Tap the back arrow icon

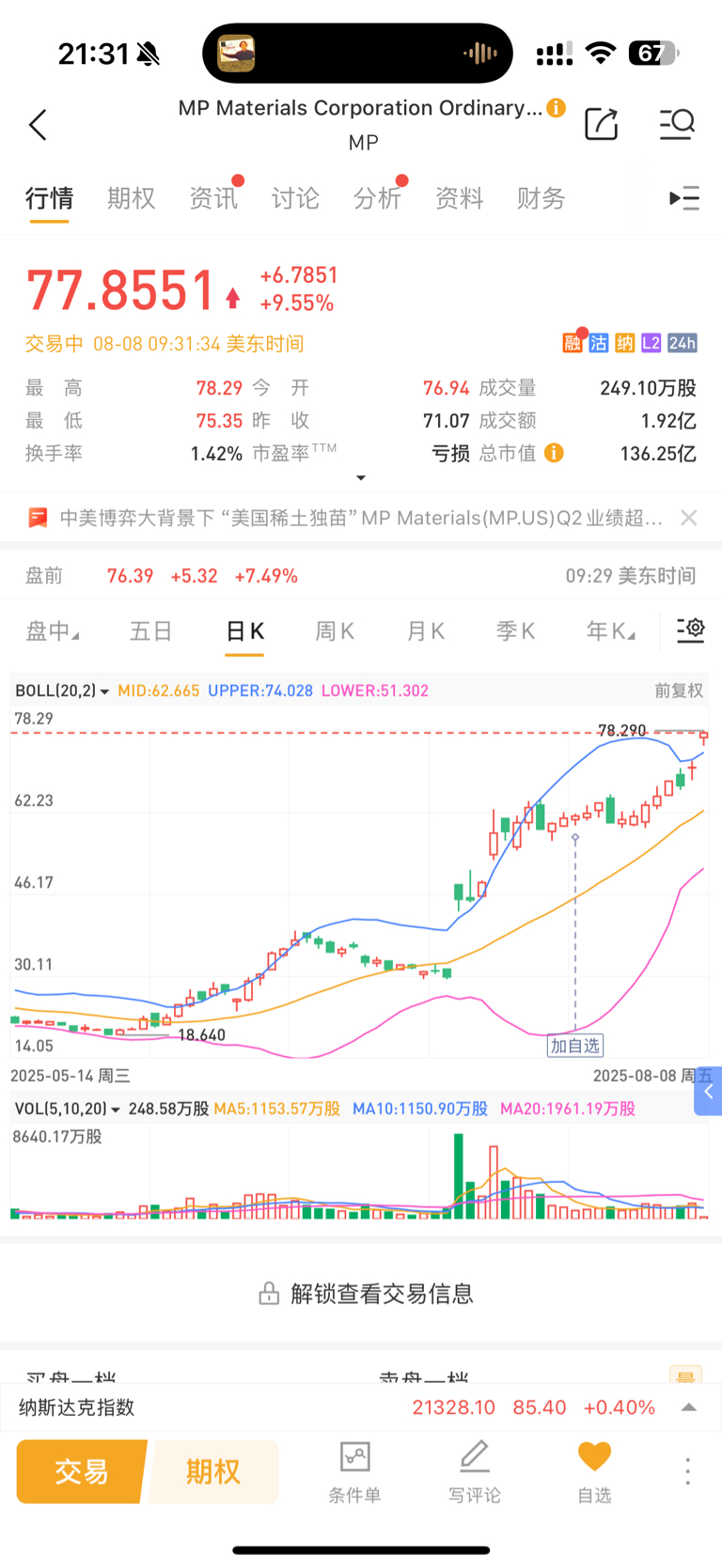38,124
